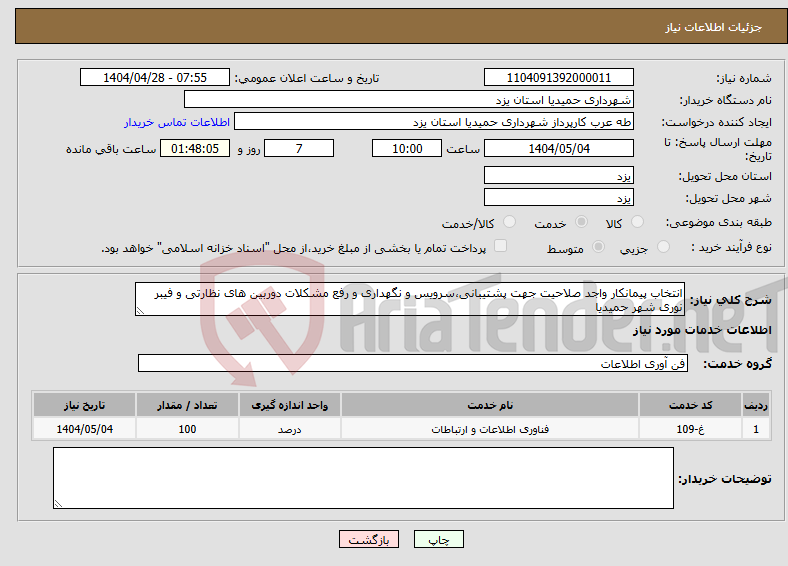788x566 pixels.
Task: Click the تاریخ نیاز column header
Action: click(x=84, y=405)
